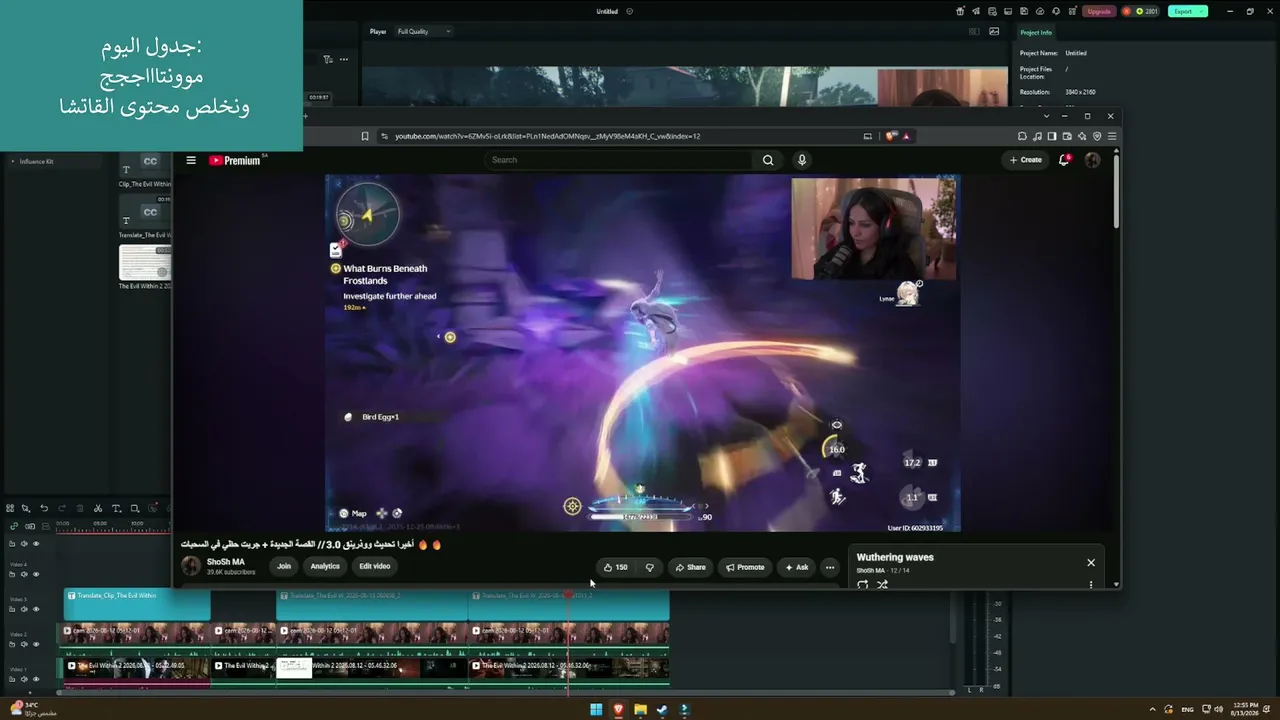Open the browser main menu
The height and width of the screenshot is (720, 1280).
[1111, 136]
